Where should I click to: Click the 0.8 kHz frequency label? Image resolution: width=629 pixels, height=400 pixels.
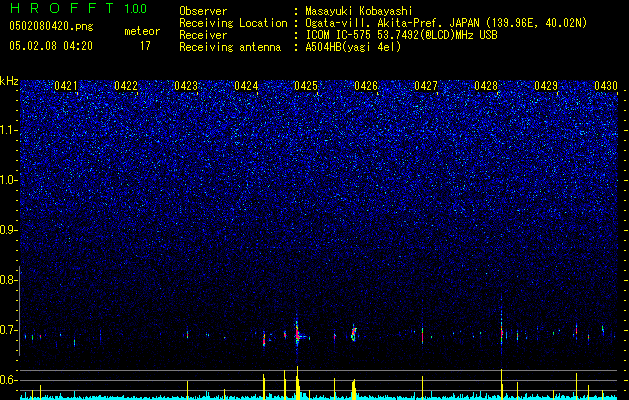point(9,280)
